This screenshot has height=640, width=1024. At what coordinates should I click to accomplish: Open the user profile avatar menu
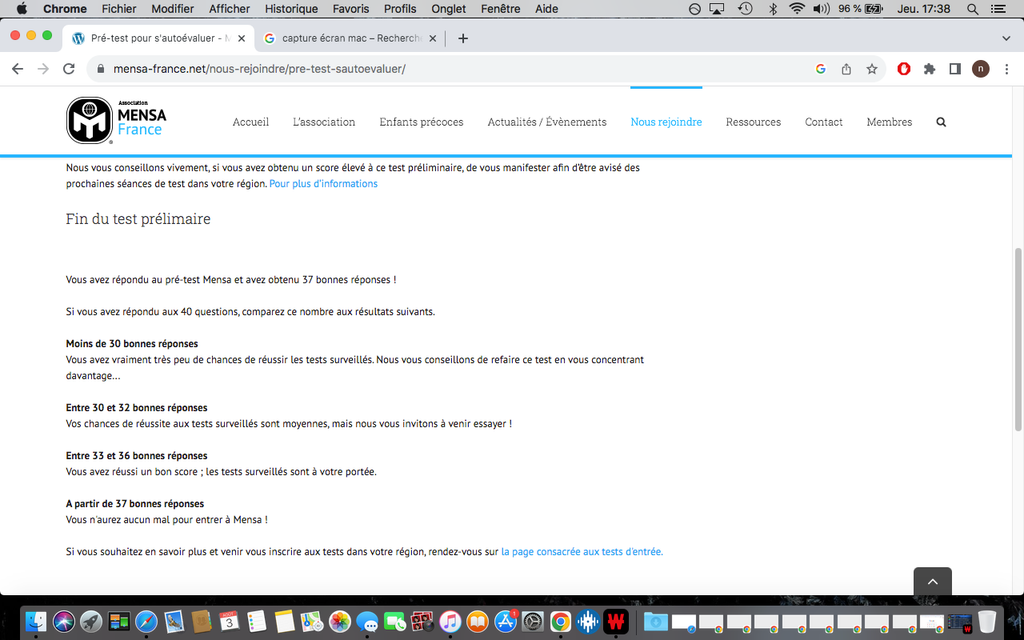(980, 69)
